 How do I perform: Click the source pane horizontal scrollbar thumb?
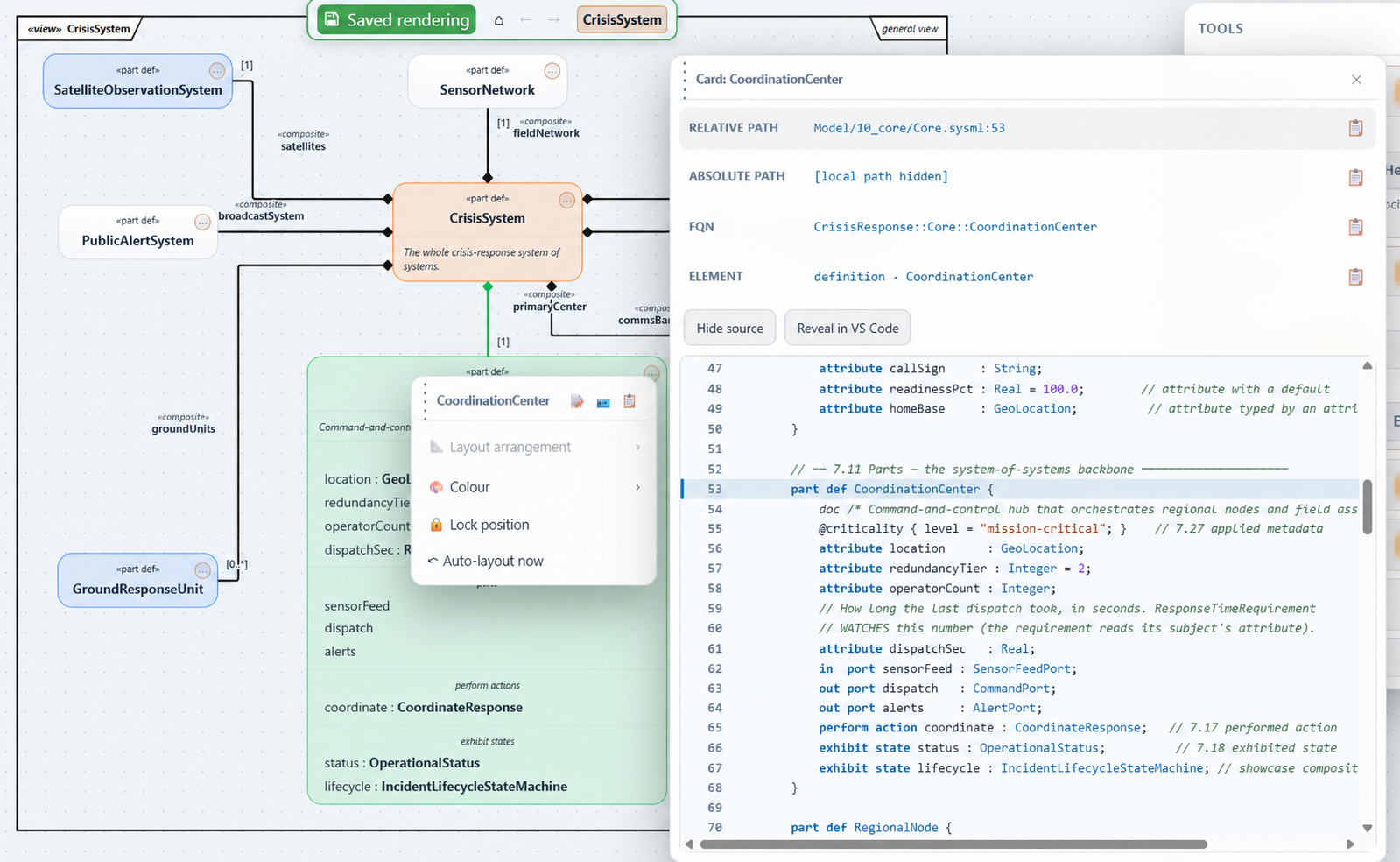953,844
